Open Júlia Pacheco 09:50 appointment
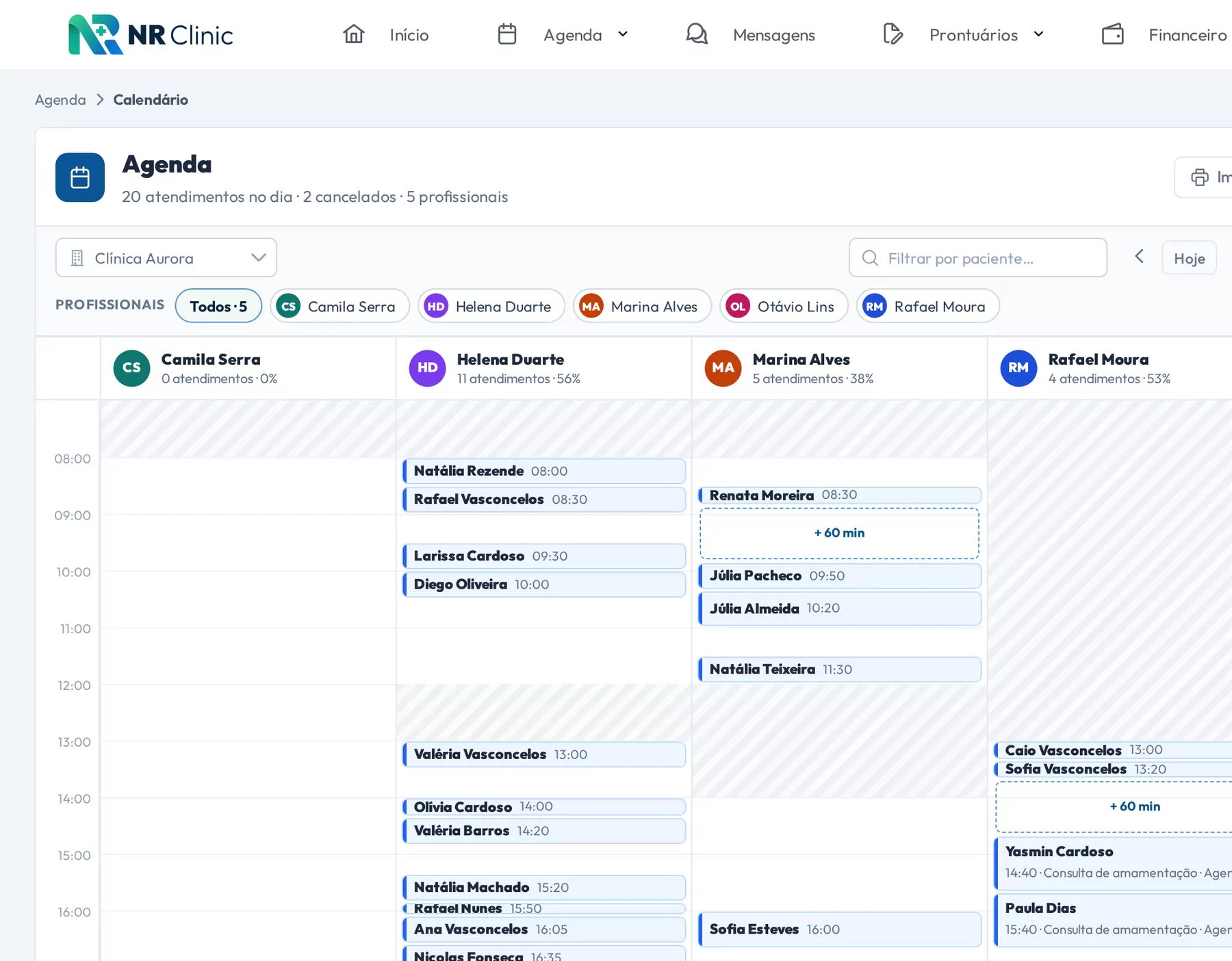The image size is (1232, 961). click(840, 576)
